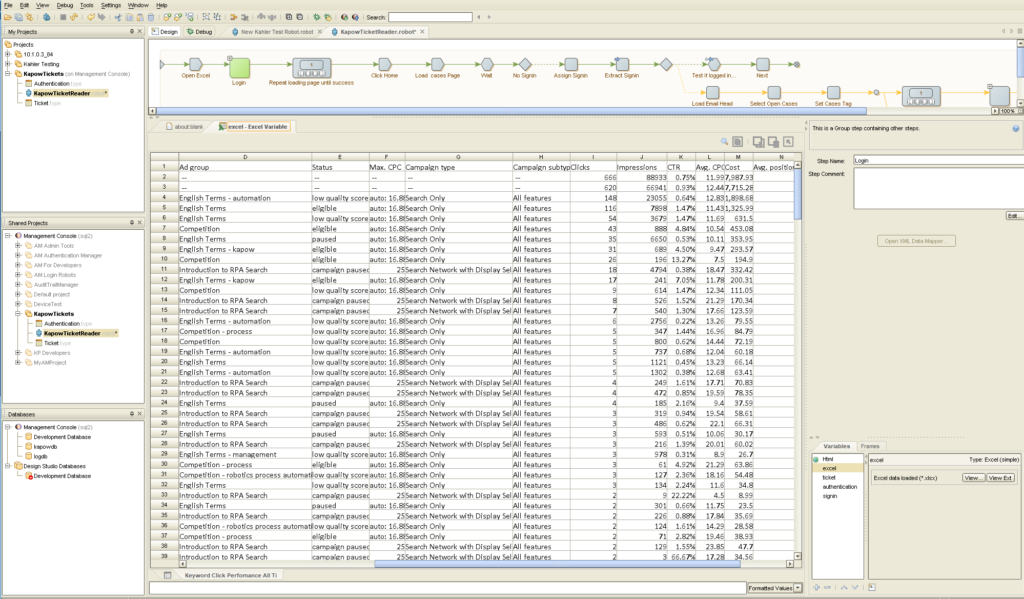The width and height of the screenshot is (1024, 599).
Task: Collapse Management Console in Shared Projects
Action: pyautogui.click(x=8, y=236)
